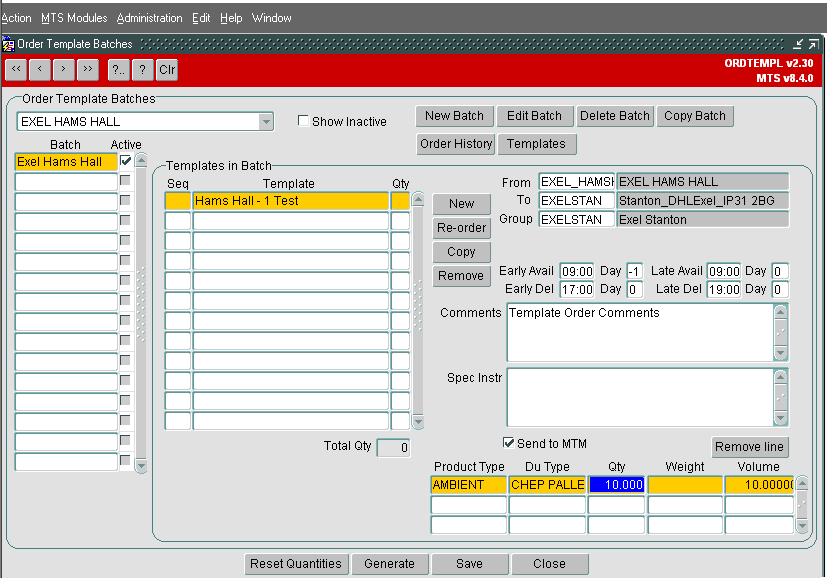
Task: Click the Early Del time field 17:00
Action: (577, 290)
